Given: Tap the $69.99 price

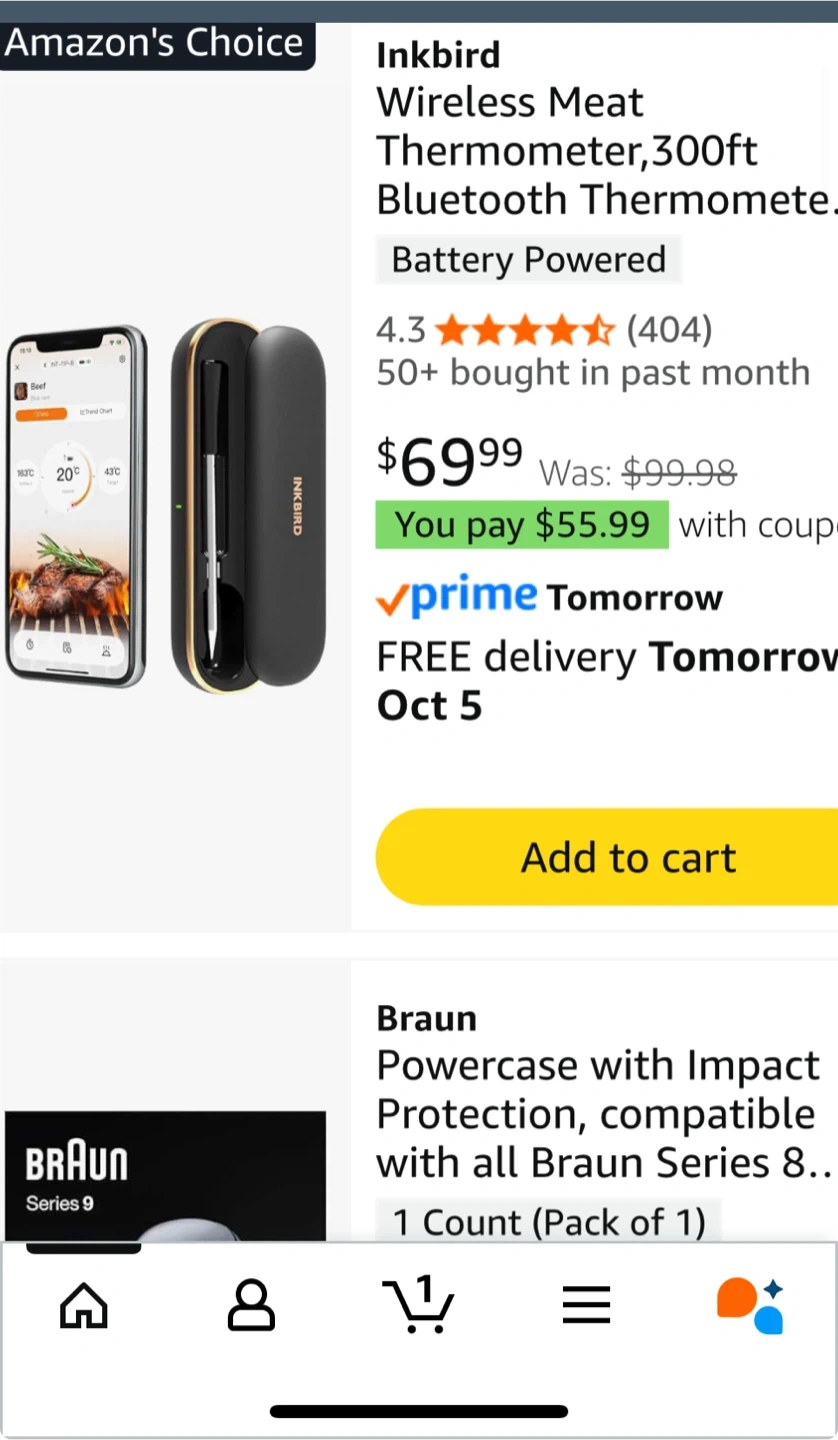Looking at the screenshot, I should tap(449, 462).
